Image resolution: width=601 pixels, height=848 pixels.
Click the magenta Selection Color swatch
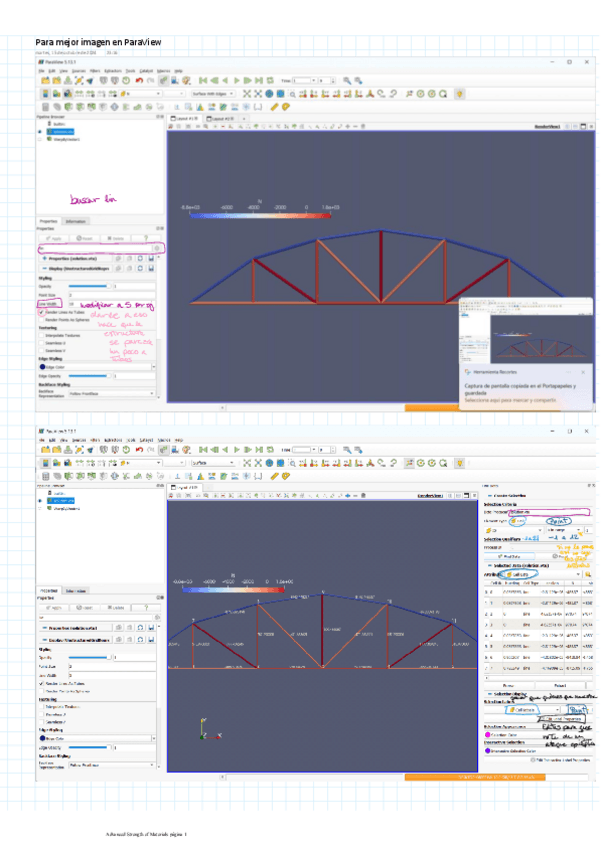click(x=488, y=734)
